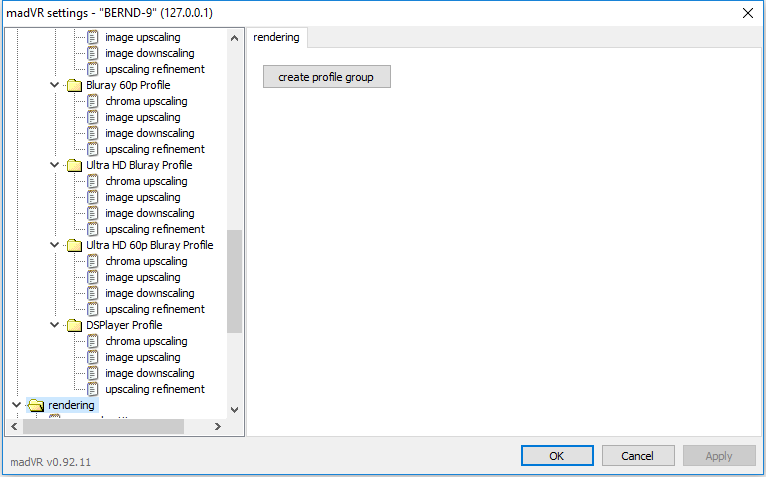Click page icon of upscaling refinement under Ultra HD 60p Bluray Profile

tap(92, 309)
